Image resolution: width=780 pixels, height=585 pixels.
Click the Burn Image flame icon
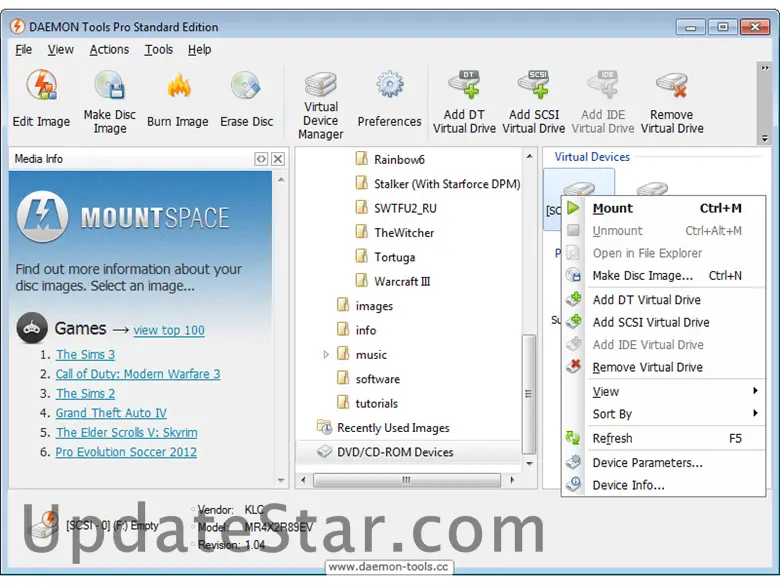179,86
